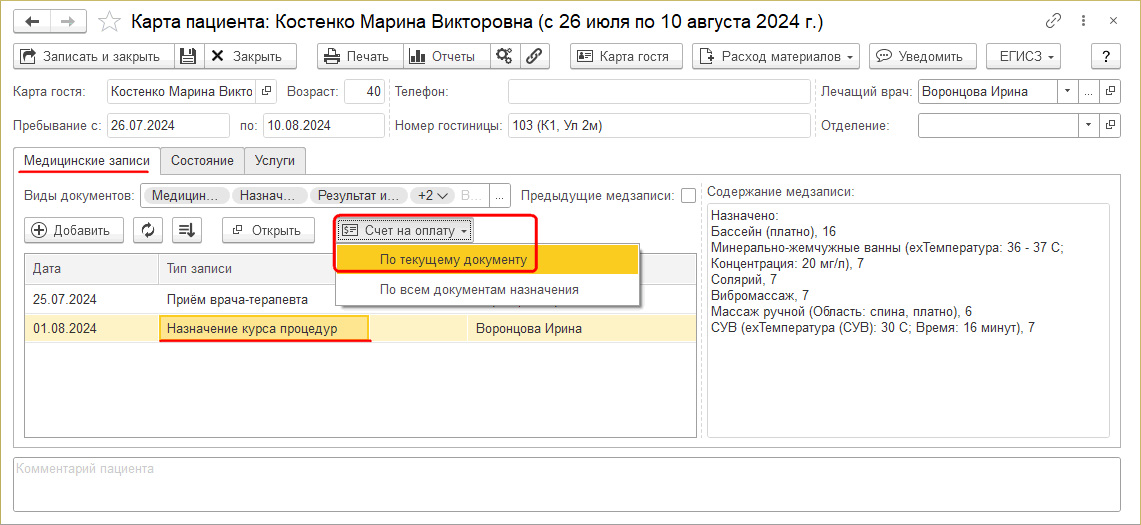
Task: Click the Закрыть button
Action: tap(250, 56)
